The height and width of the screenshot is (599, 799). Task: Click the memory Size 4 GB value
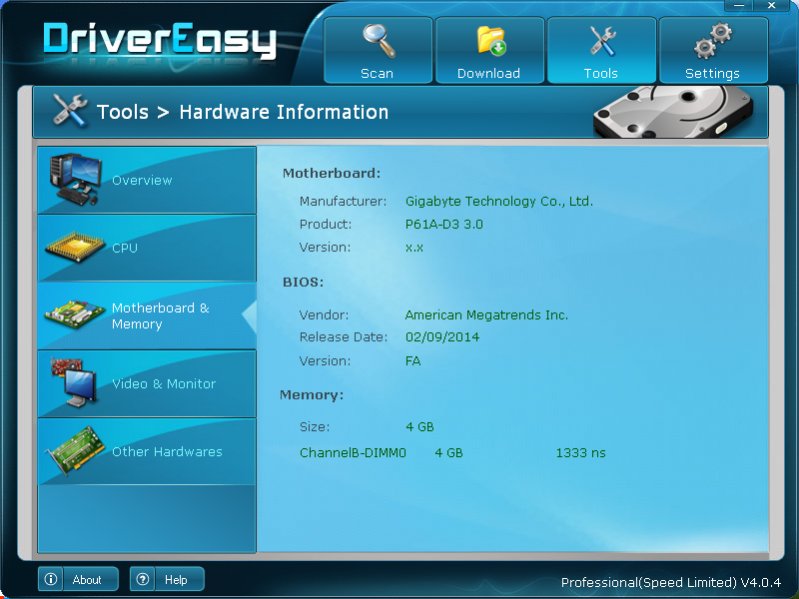[x=419, y=426]
